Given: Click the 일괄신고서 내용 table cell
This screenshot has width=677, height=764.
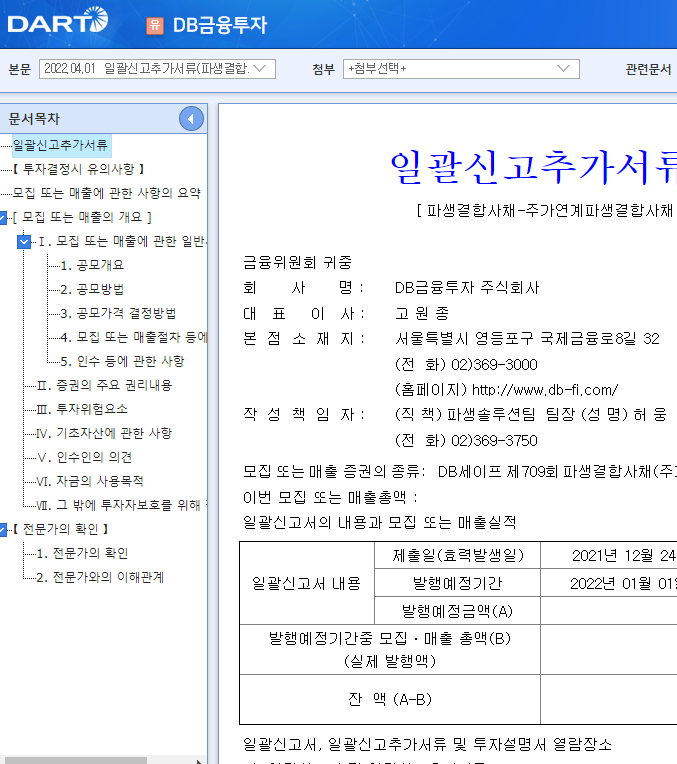Looking at the screenshot, I should click(x=307, y=583).
